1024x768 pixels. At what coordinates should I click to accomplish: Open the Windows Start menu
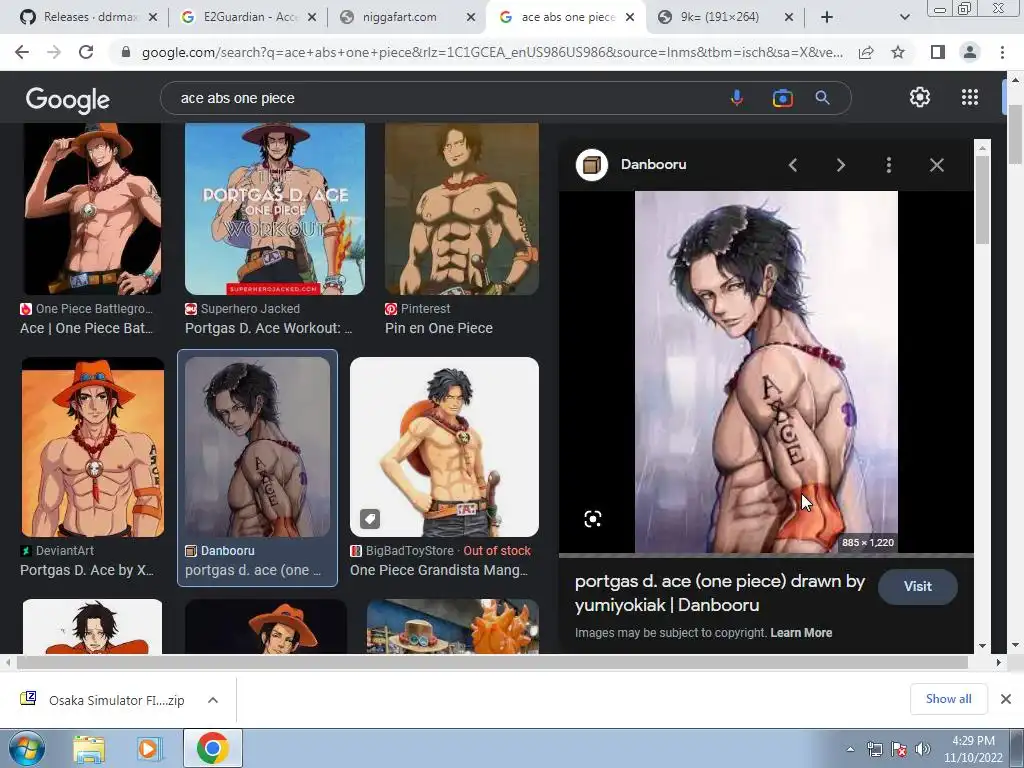point(27,748)
